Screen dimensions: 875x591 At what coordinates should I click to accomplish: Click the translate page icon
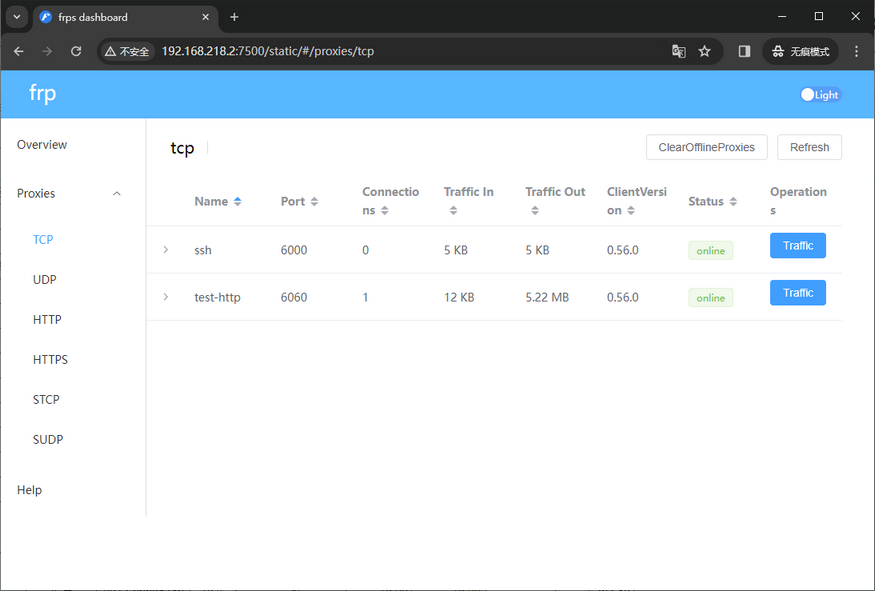(679, 51)
